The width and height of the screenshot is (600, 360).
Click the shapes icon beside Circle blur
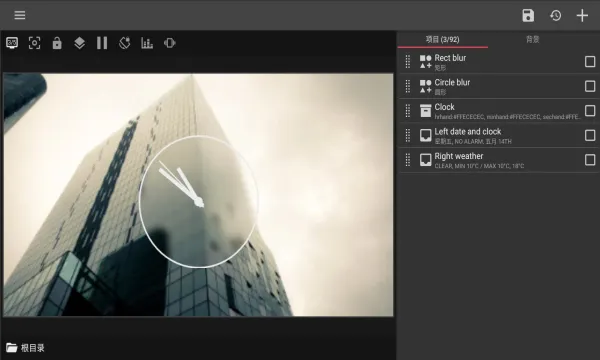point(426,86)
